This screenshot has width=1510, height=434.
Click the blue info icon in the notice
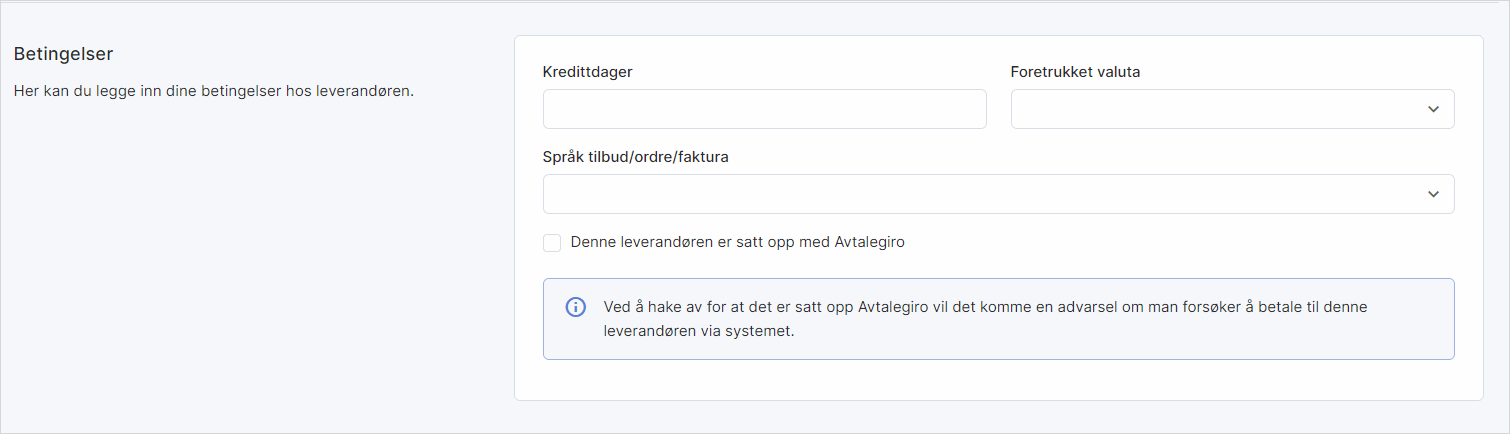576,307
